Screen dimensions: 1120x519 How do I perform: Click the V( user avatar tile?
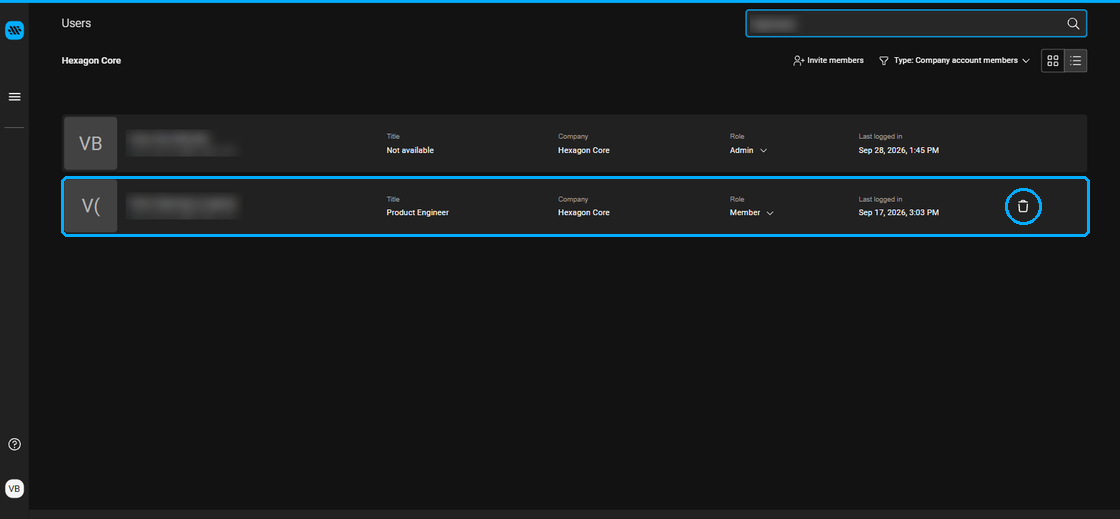[91, 206]
